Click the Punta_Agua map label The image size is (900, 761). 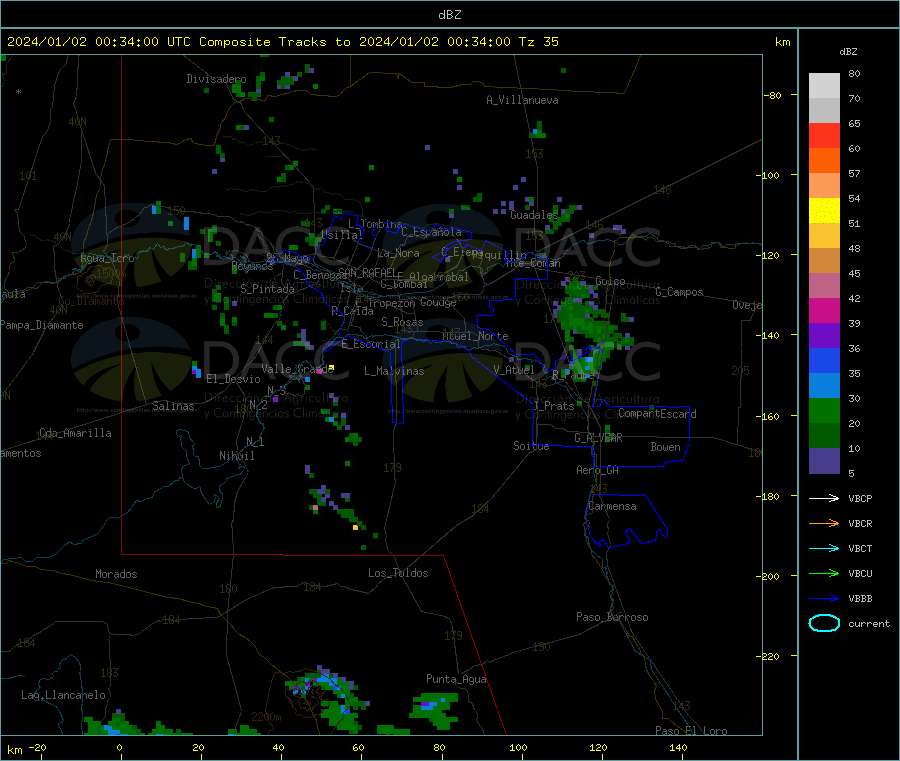pos(456,679)
